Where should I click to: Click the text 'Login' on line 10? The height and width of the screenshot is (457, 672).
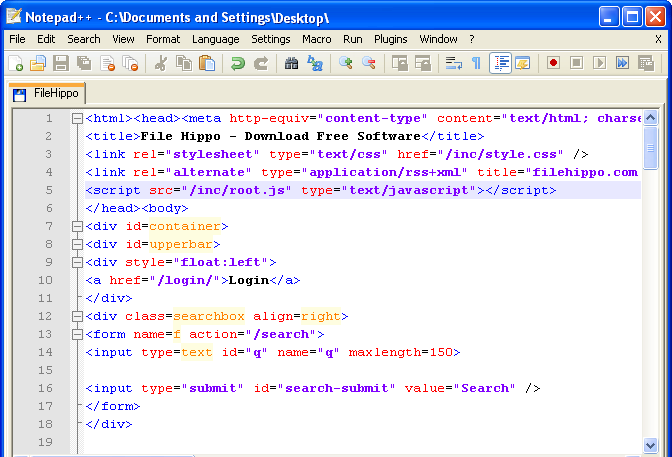[x=249, y=280]
